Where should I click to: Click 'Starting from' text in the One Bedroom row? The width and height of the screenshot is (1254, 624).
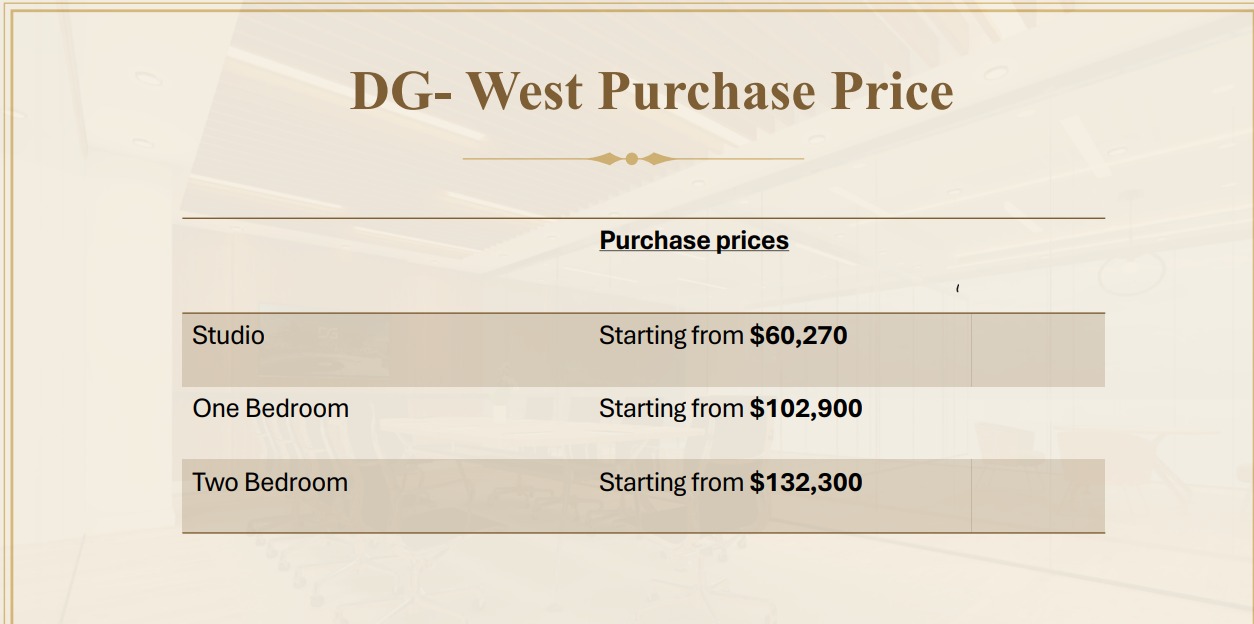pyautogui.click(x=671, y=409)
